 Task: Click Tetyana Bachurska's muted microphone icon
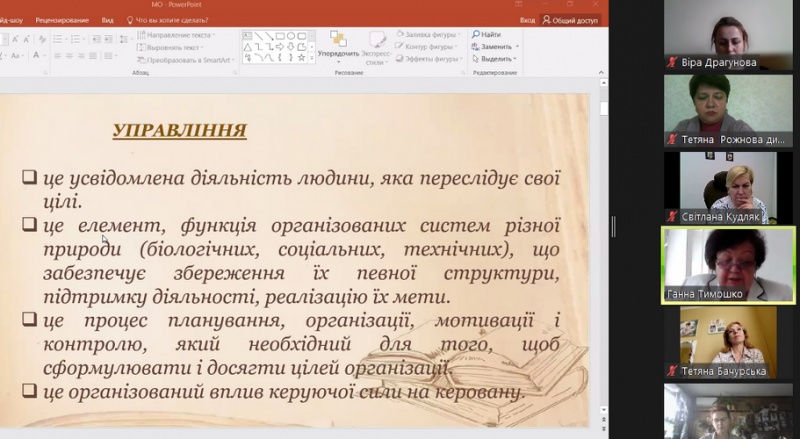671,370
